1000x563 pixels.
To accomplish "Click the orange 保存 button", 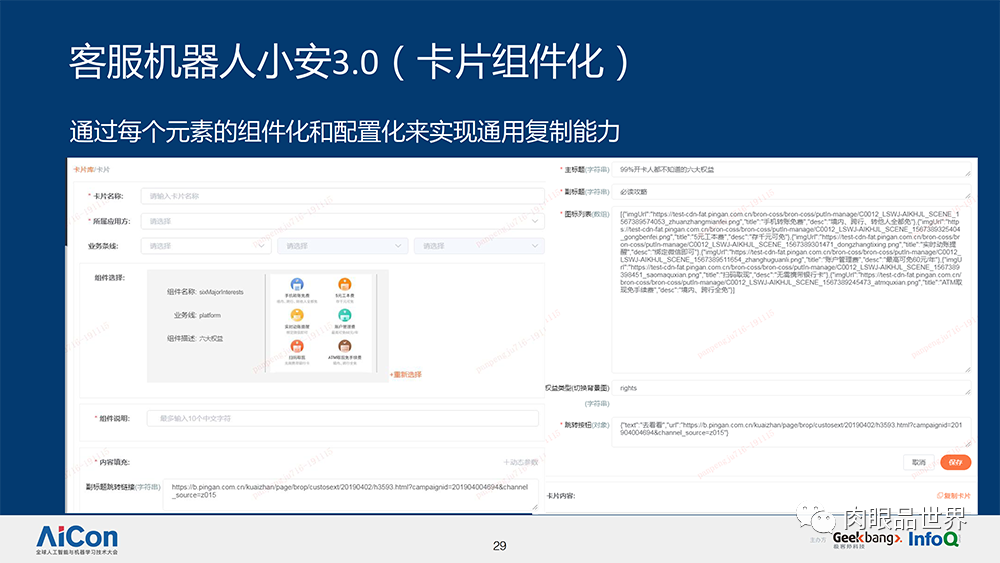I will pyautogui.click(x=955, y=462).
